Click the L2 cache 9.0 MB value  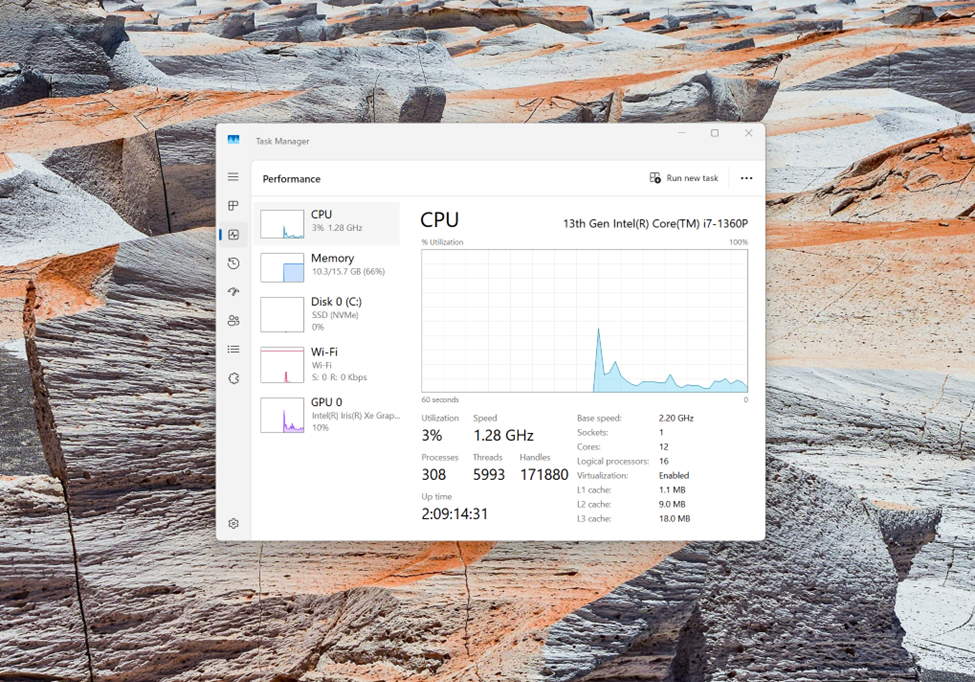point(672,504)
